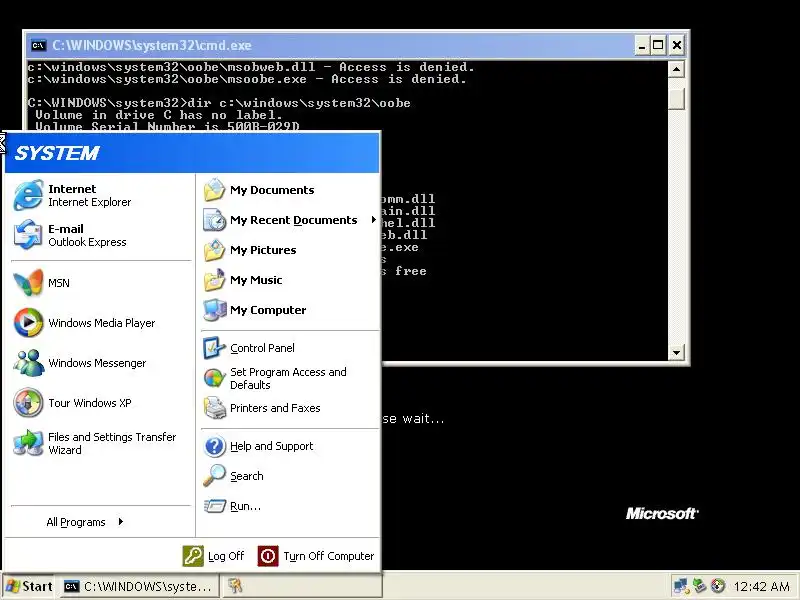Open Internet Explorer icon in Start menu

coord(28,195)
